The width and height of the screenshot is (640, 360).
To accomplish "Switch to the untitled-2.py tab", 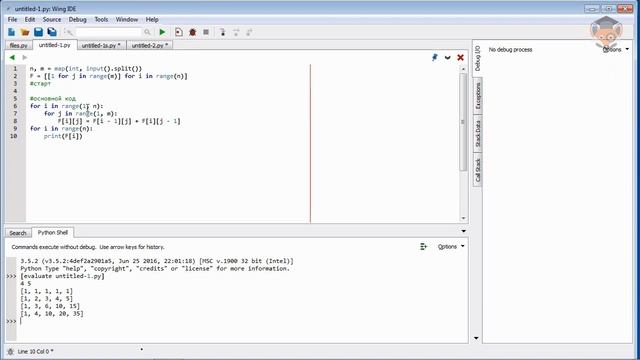I will [150, 45].
